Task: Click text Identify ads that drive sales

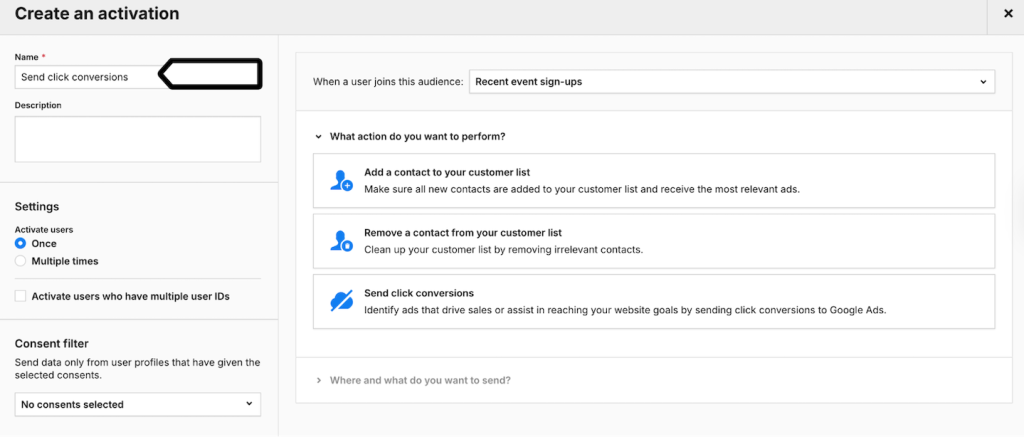Action: (x=625, y=310)
